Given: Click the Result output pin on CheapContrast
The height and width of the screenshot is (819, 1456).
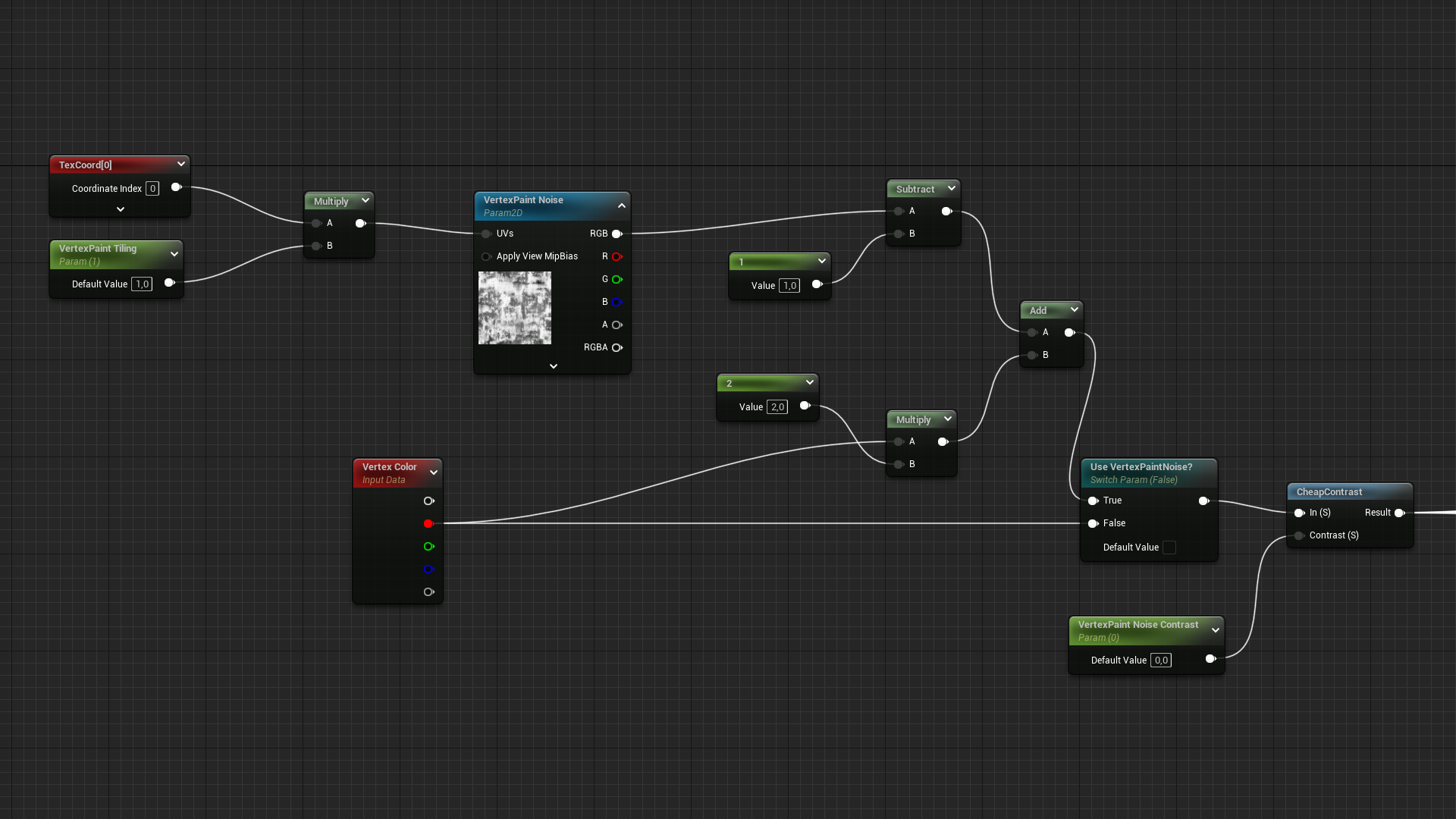Looking at the screenshot, I should click(x=1399, y=513).
